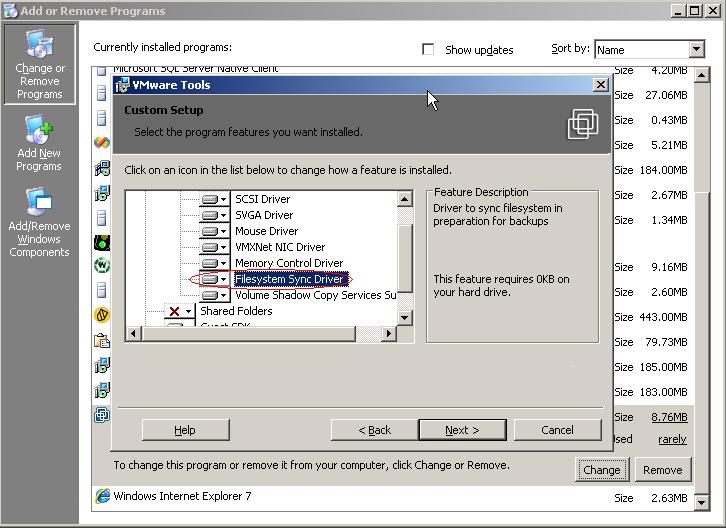Close the VMware Tools dialog
Viewport: 726px width, 528px height.
click(601, 85)
